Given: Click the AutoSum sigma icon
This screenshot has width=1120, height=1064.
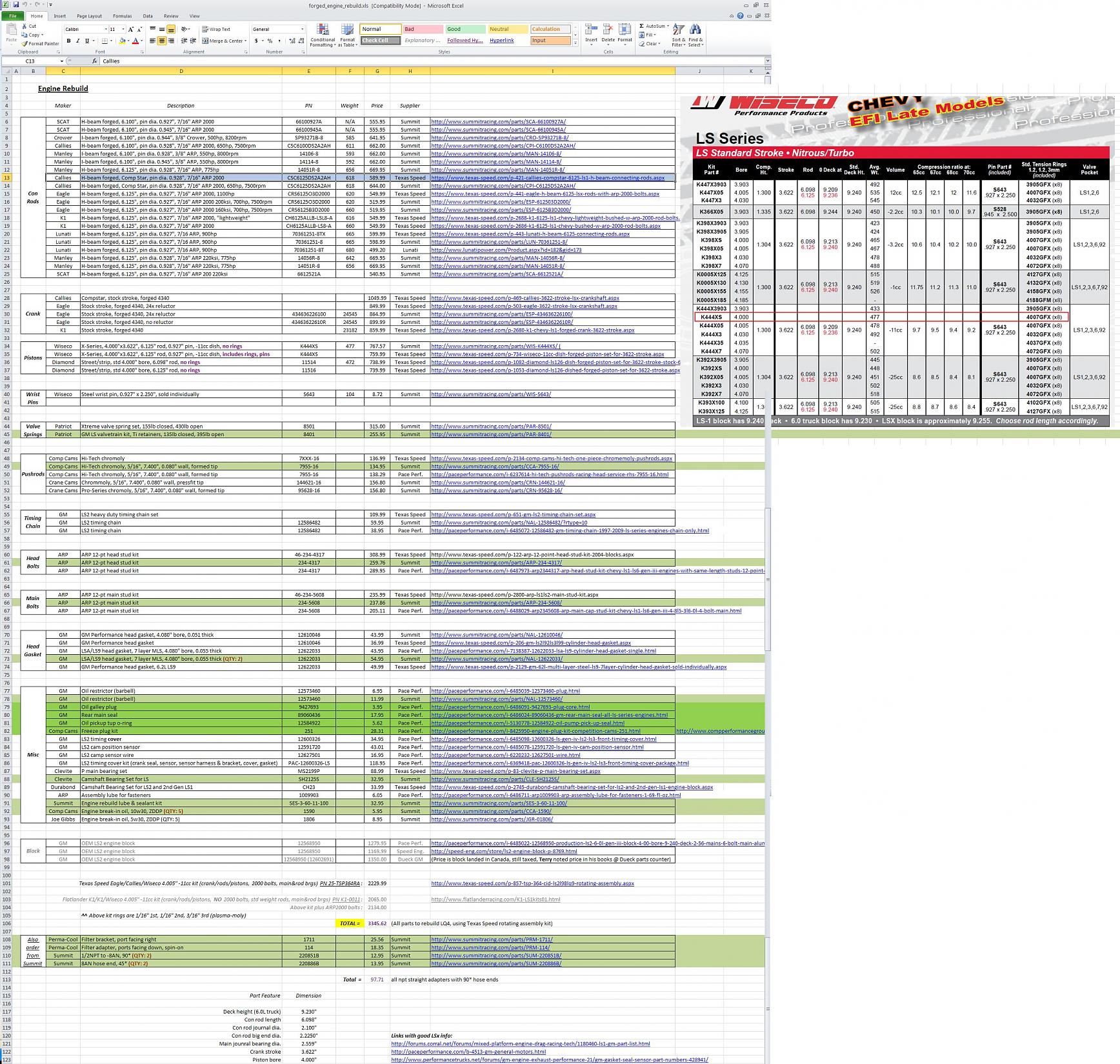Looking at the screenshot, I should (x=642, y=26).
